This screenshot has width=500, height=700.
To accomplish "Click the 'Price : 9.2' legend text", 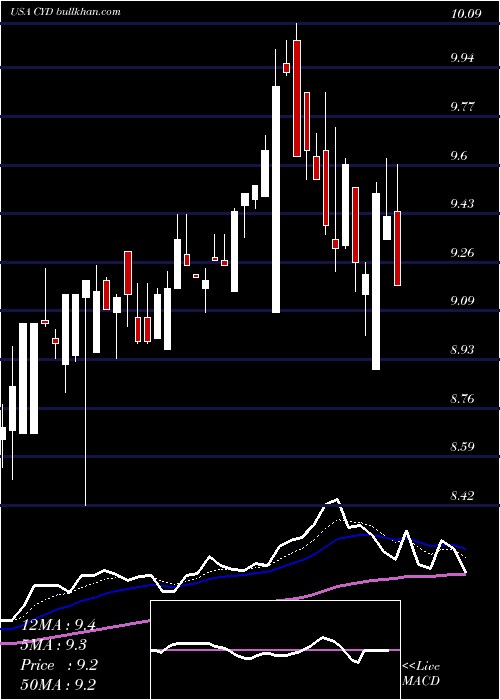I will point(59,665).
